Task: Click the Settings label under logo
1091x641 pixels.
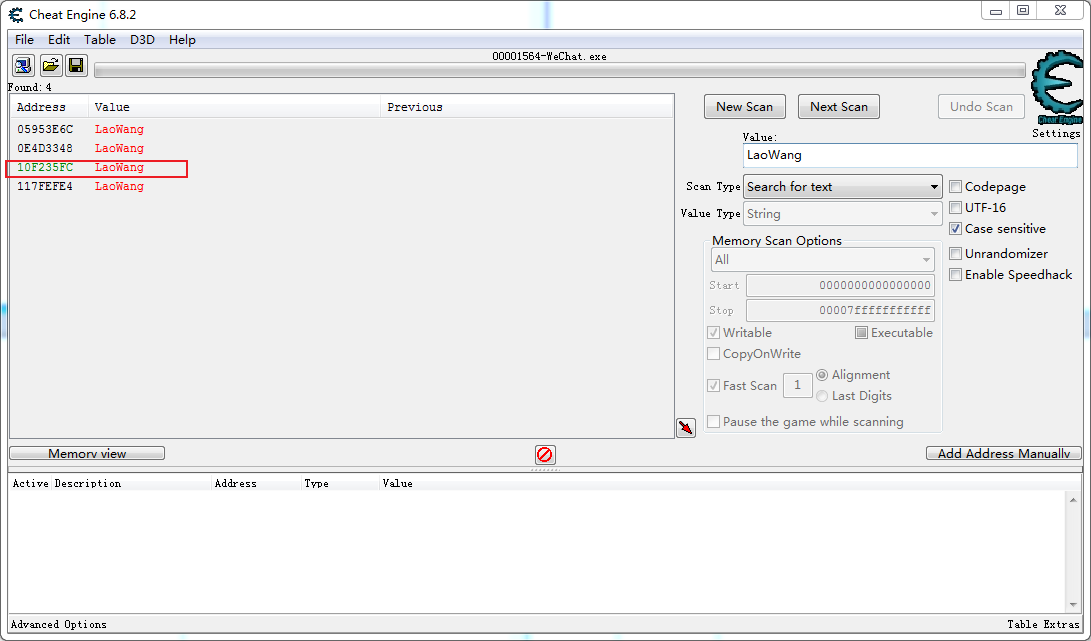Action: click(x=1056, y=134)
